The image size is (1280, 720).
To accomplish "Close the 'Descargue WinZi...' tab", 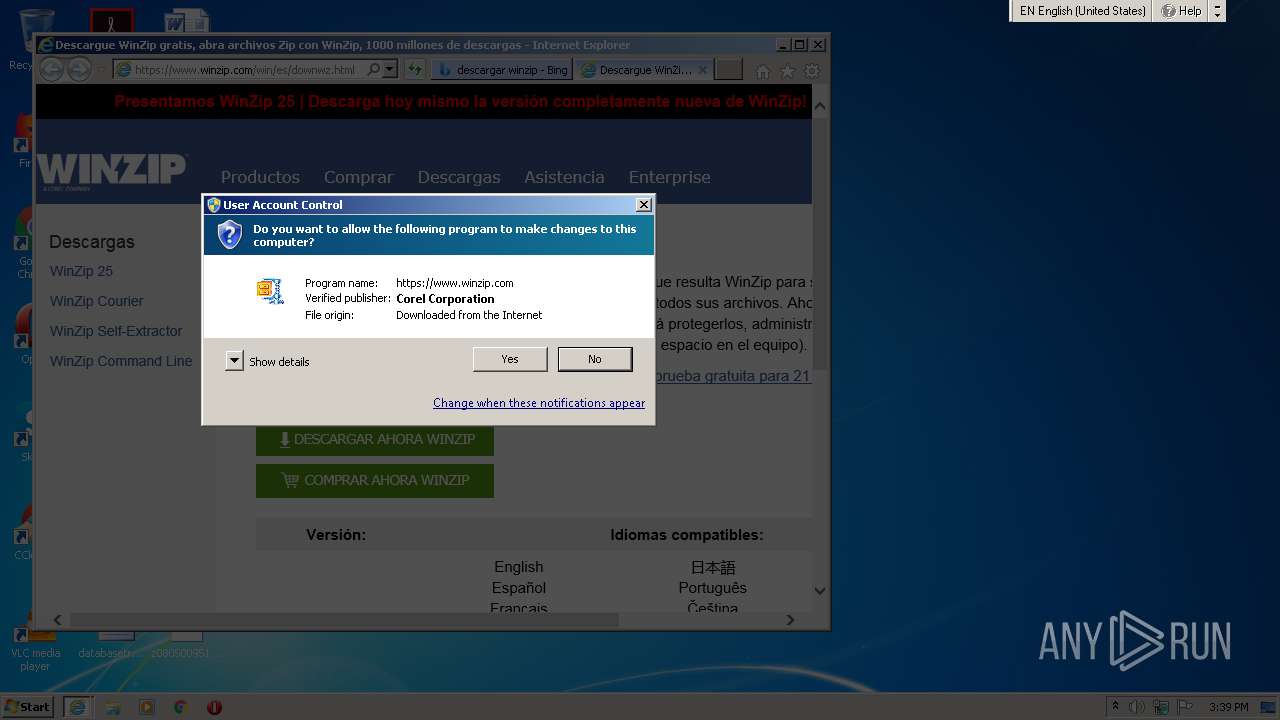I will point(702,70).
